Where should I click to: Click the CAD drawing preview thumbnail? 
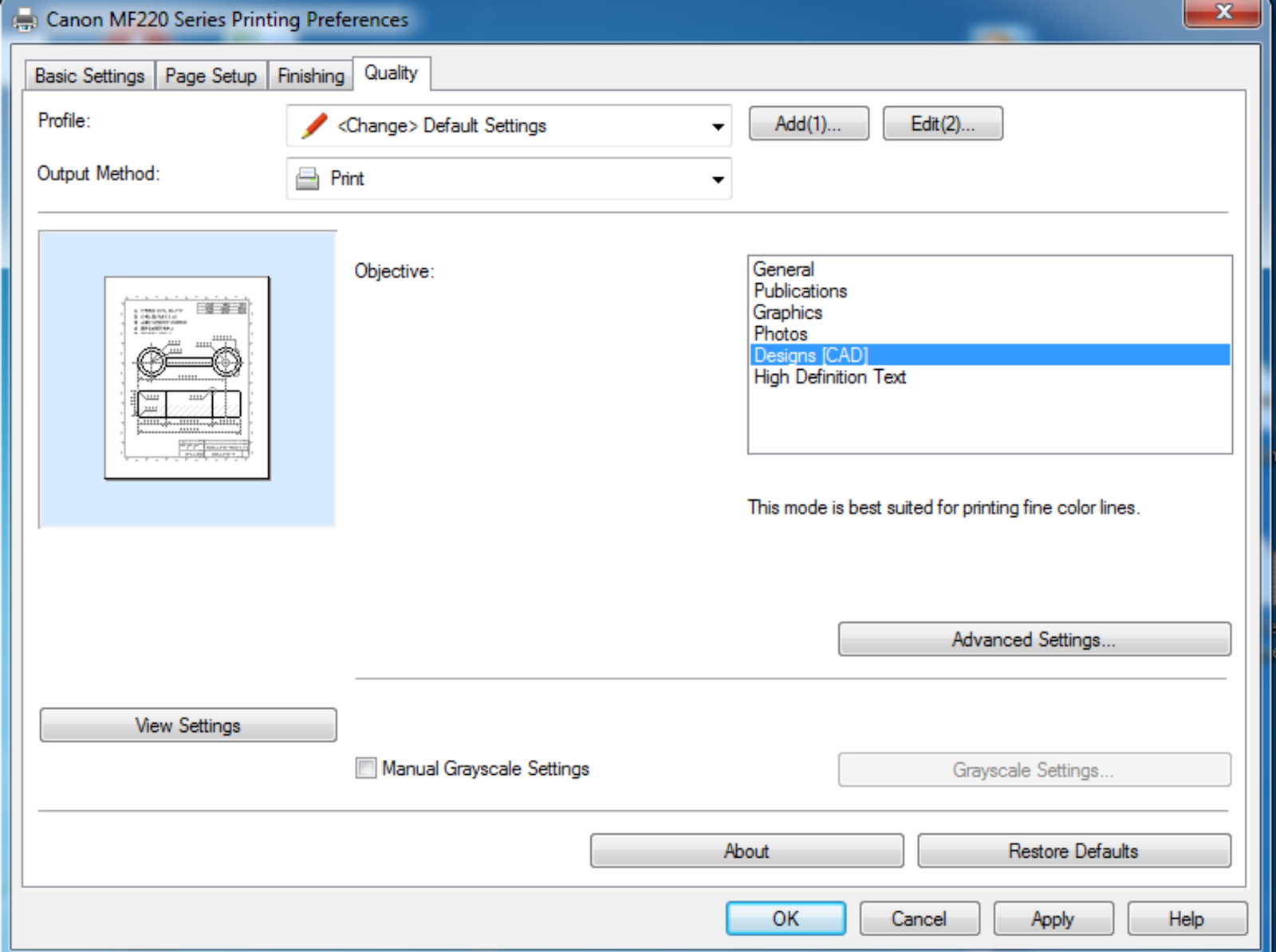(x=187, y=378)
